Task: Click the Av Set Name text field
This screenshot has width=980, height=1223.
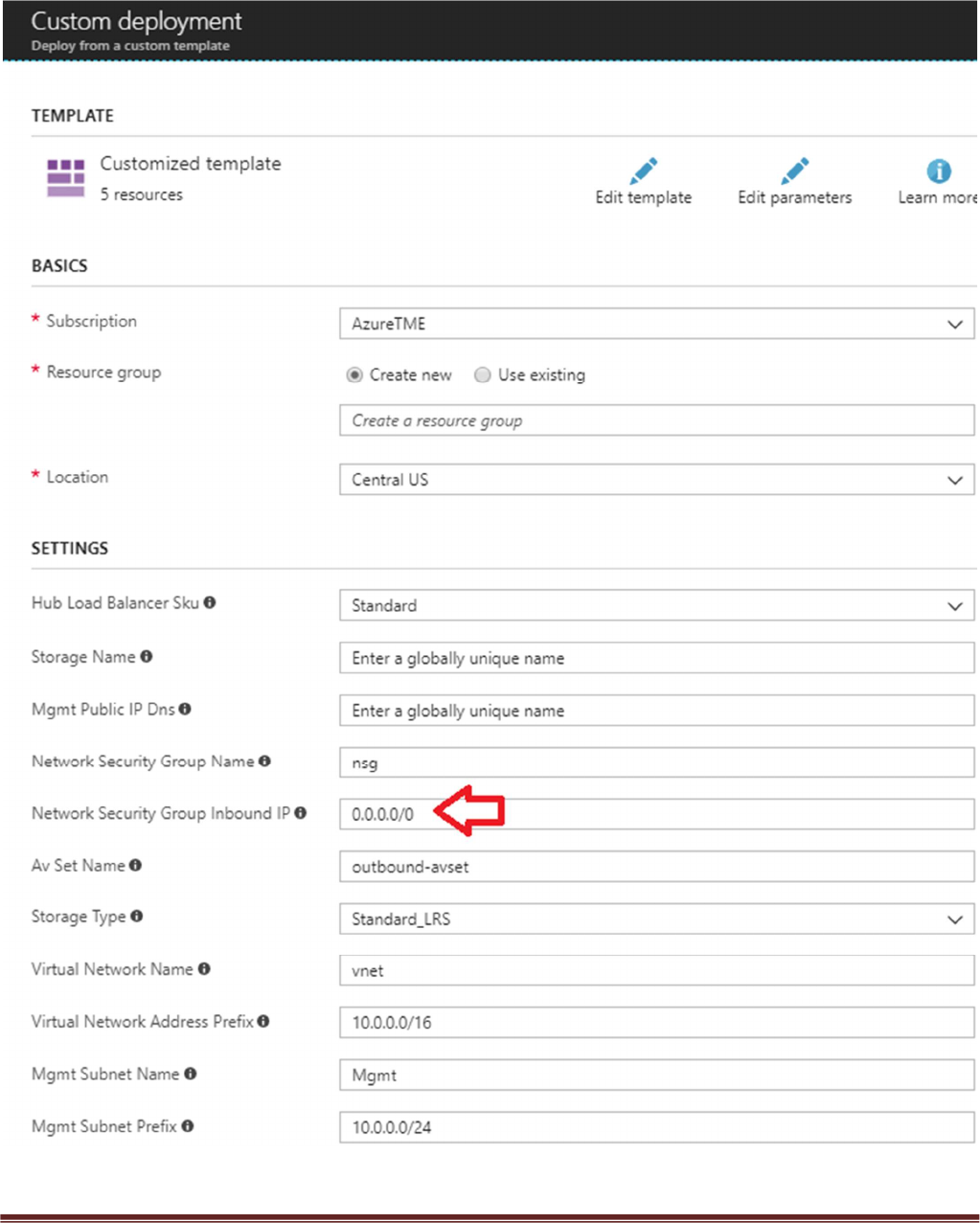Action: point(656,867)
